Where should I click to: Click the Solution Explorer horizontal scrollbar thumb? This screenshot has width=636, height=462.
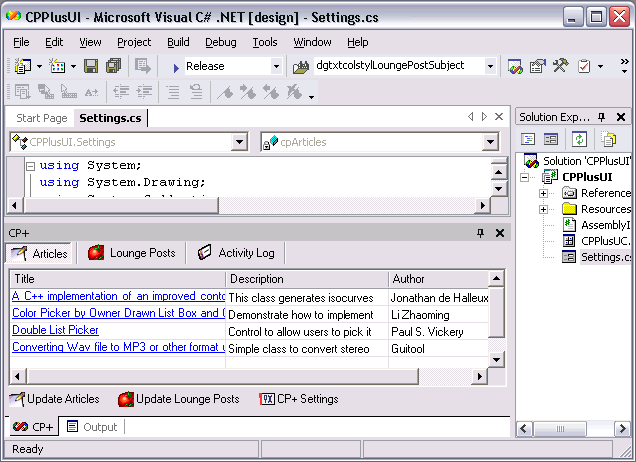560,428
